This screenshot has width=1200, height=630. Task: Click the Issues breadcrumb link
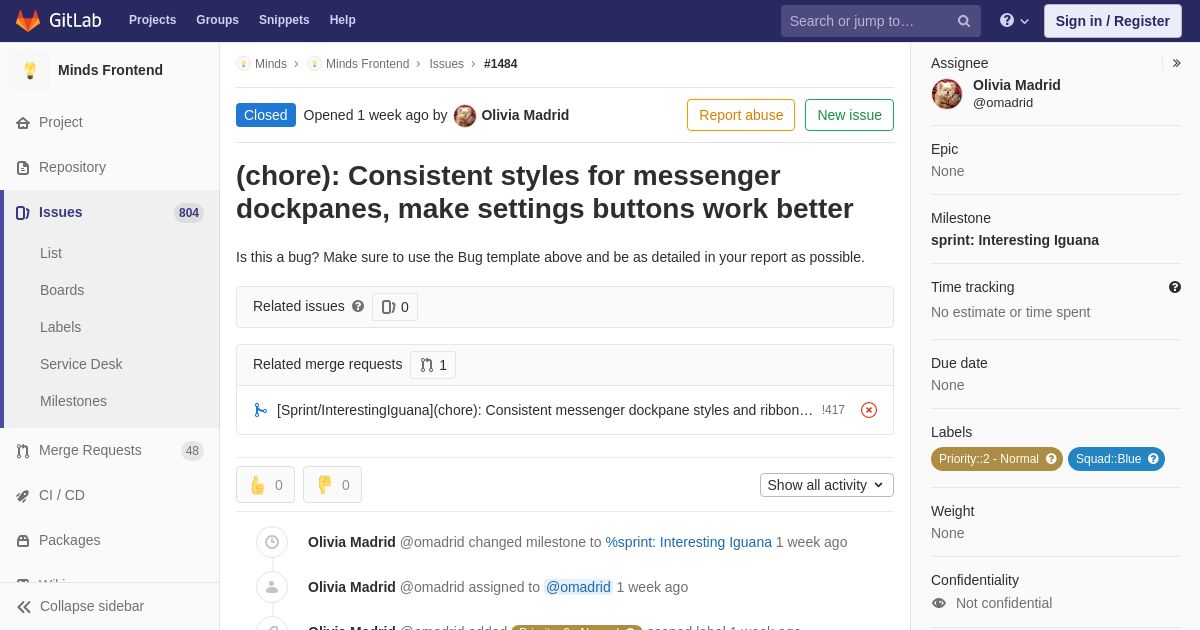447,64
